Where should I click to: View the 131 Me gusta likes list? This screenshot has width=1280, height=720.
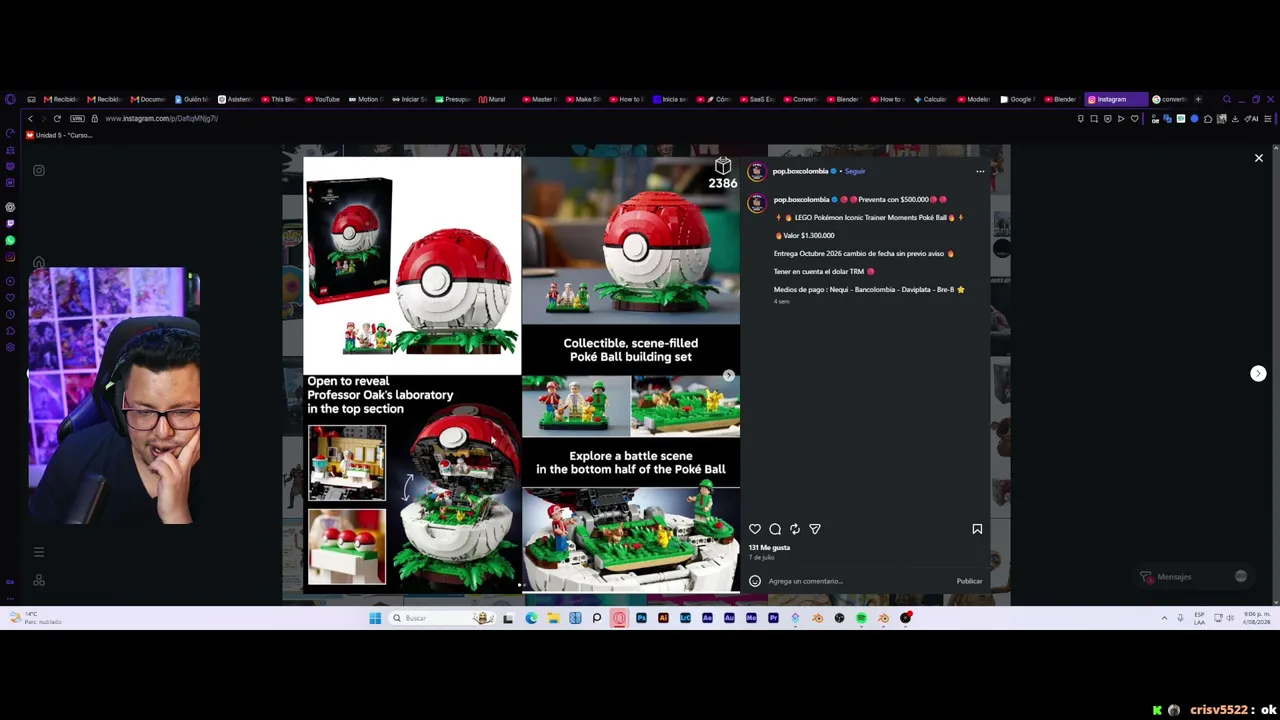pyautogui.click(x=770, y=548)
